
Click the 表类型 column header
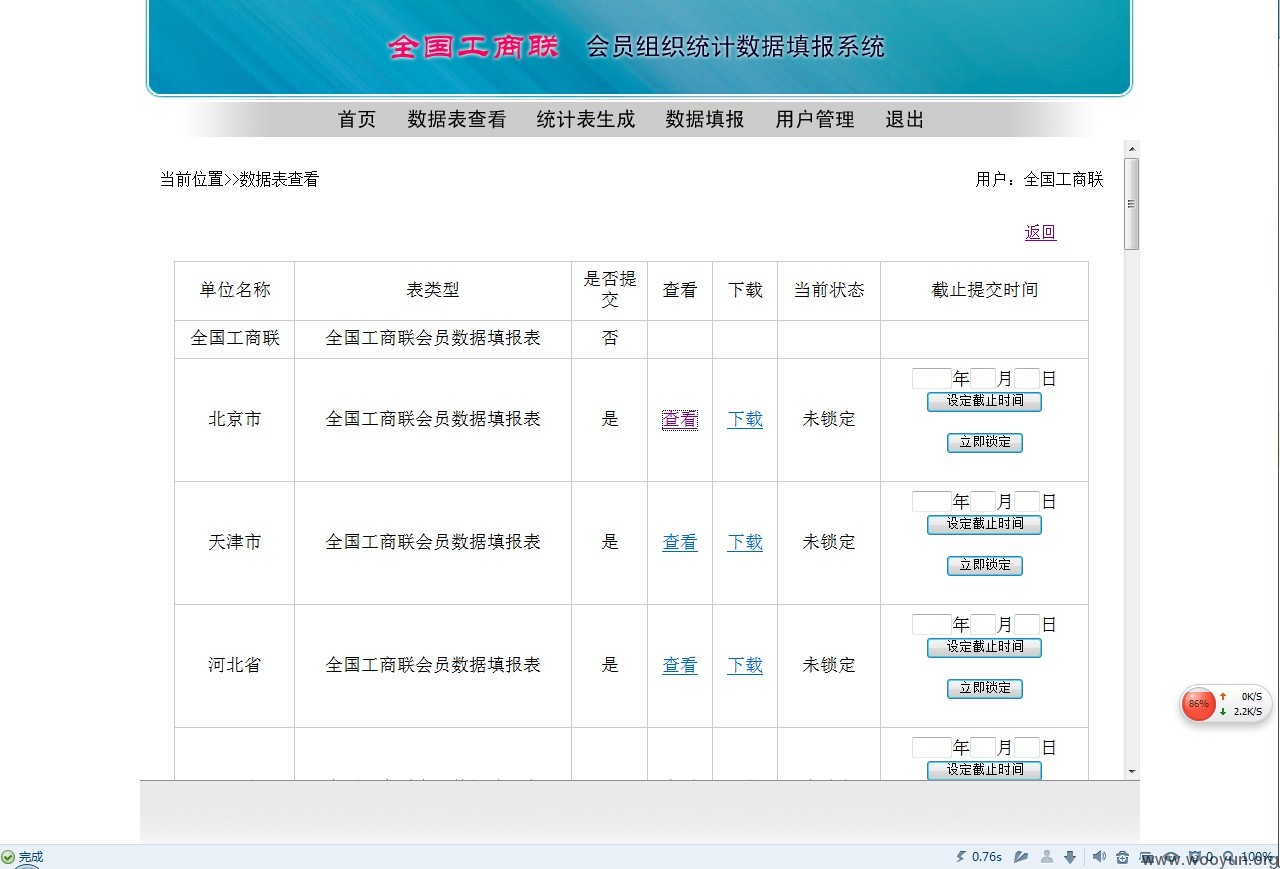click(433, 291)
